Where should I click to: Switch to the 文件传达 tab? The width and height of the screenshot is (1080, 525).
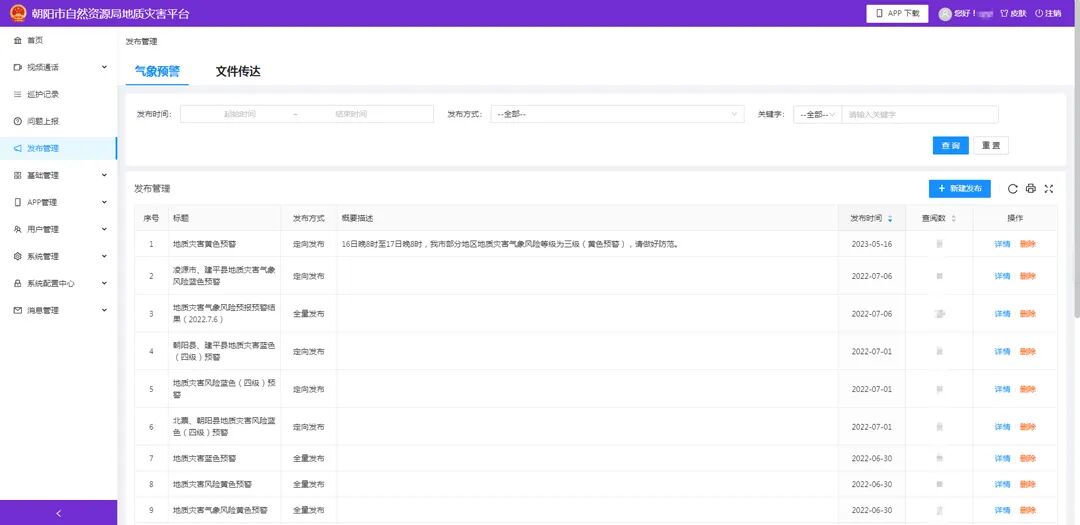tap(238, 72)
